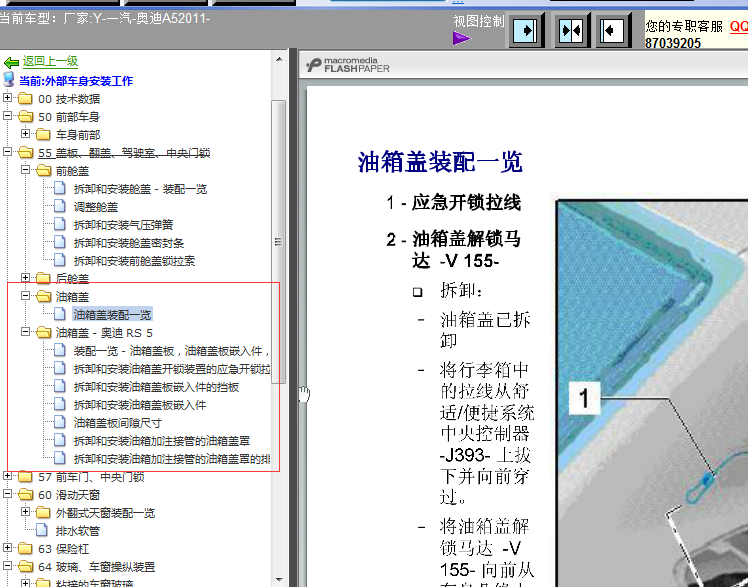Image resolution: width=748 pixels, height=587 pixels.
Task: Collapse the 60 滑动天窗 folder
Action: (7, 494)
